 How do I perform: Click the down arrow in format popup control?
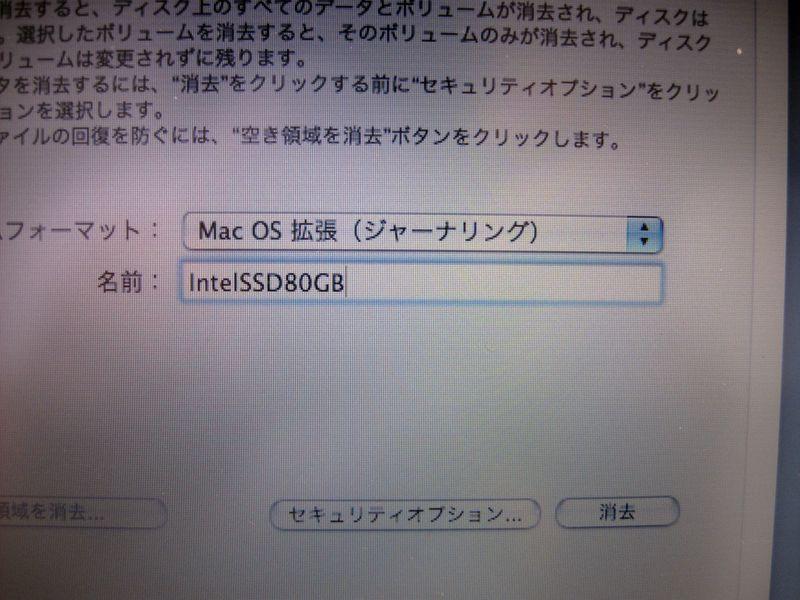[x=644, y=241]
